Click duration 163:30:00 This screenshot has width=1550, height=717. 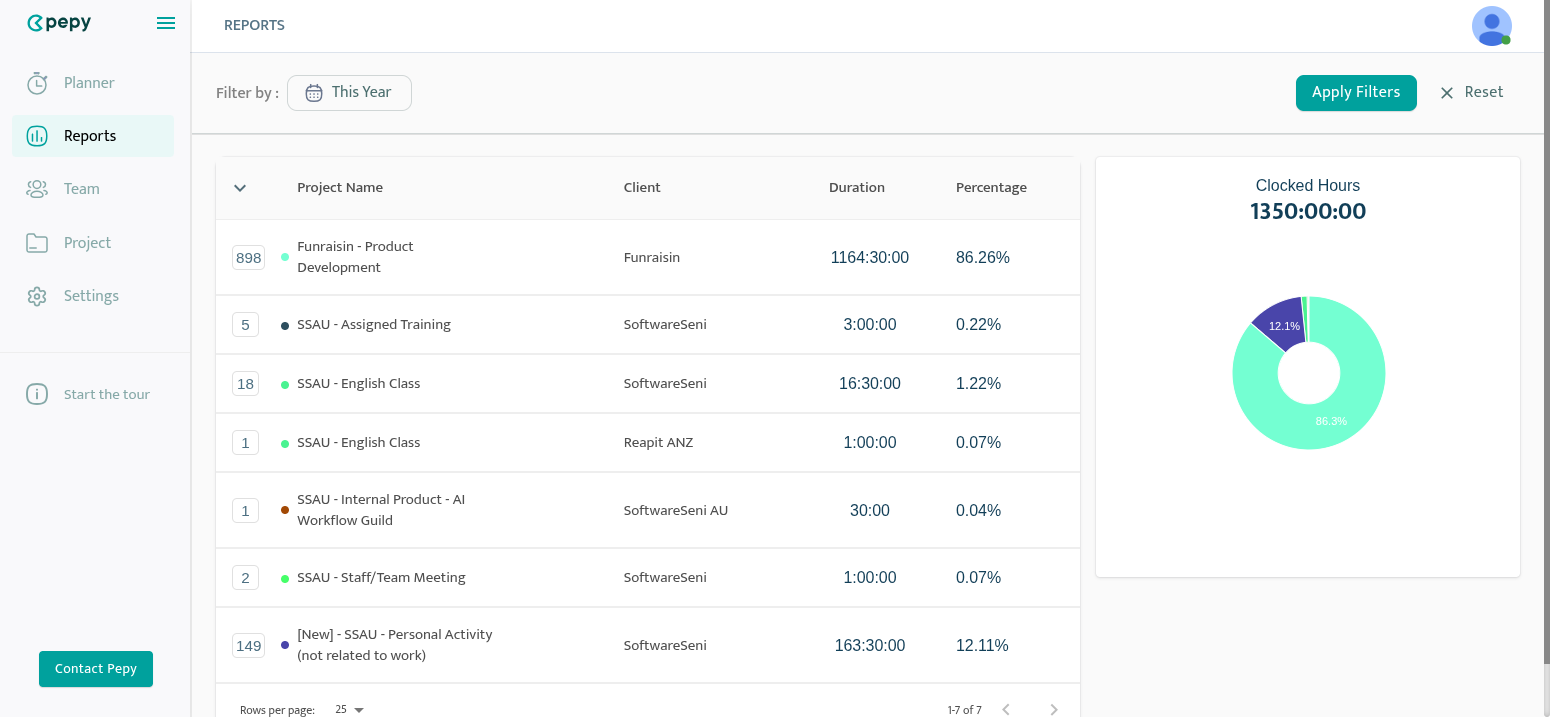(870, 646)
